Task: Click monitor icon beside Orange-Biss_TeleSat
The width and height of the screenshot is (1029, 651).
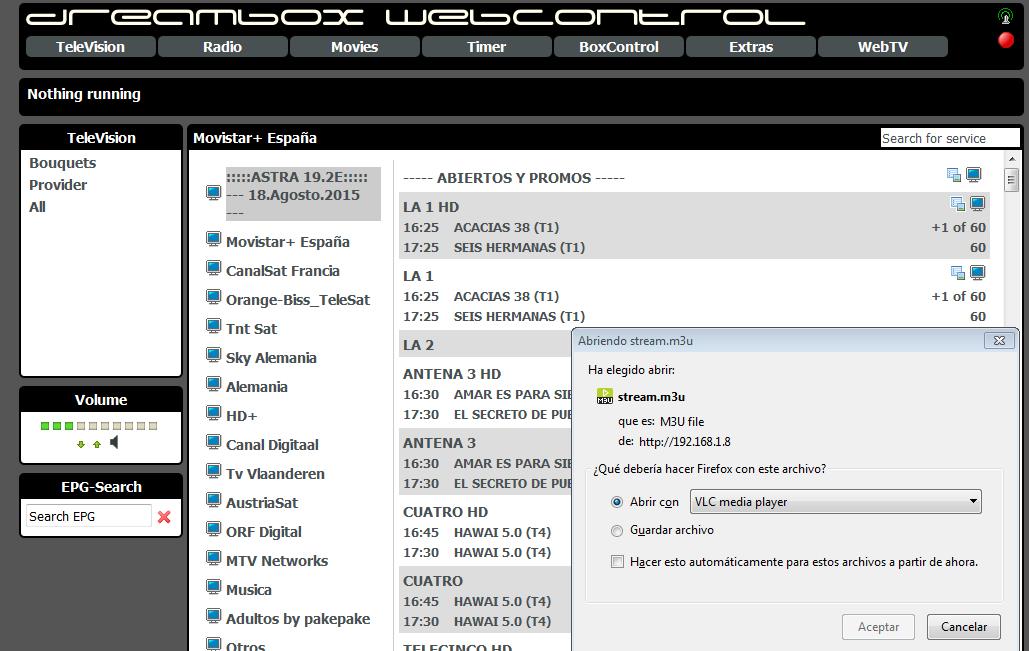Action: click(213, 297)
